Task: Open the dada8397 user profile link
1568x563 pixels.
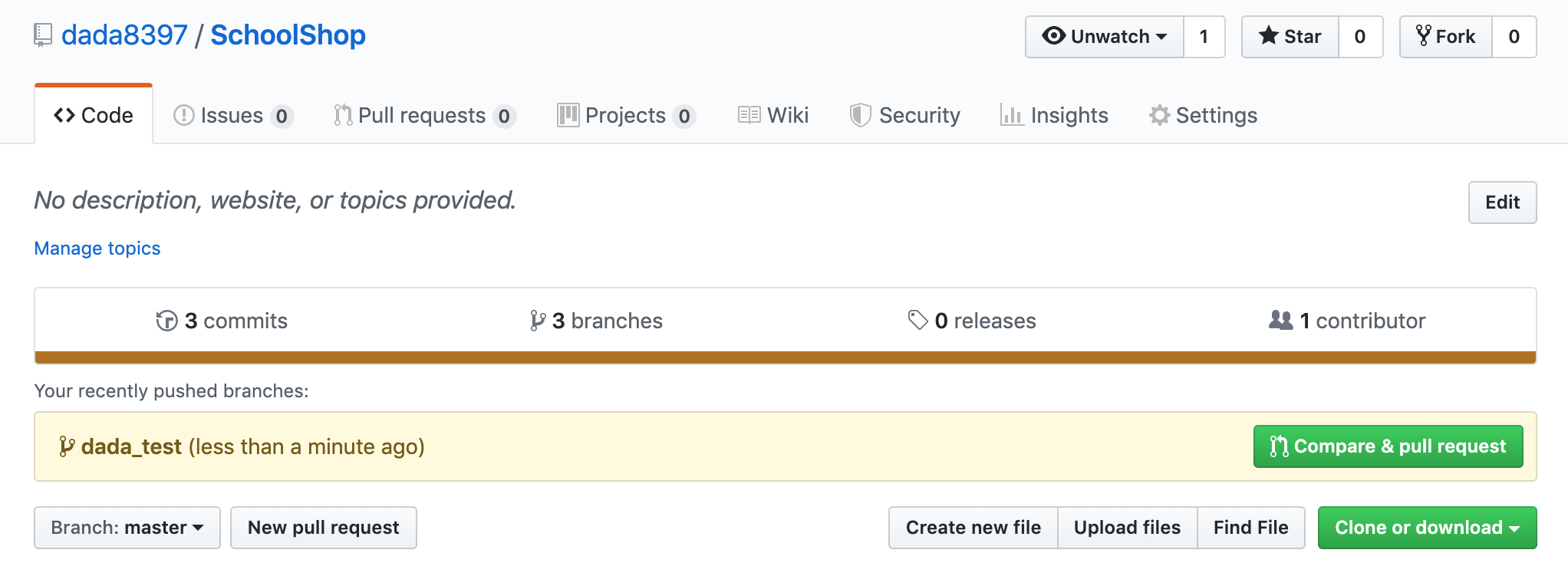Action: tap(124, 35)
